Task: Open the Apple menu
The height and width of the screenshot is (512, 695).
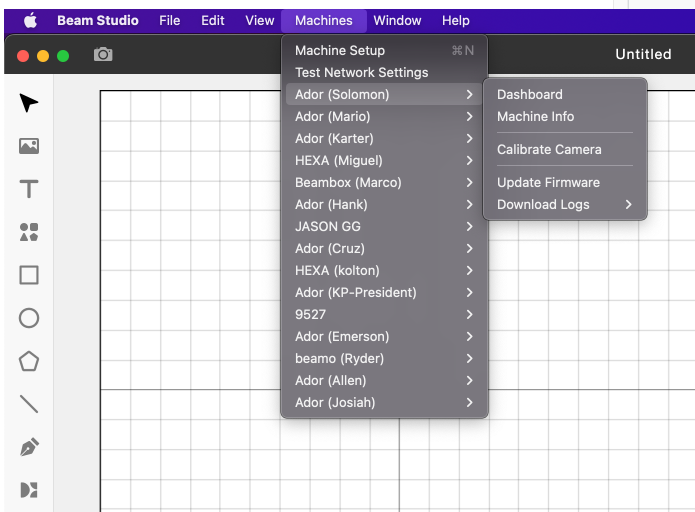Action: click(x=30, y=20)
